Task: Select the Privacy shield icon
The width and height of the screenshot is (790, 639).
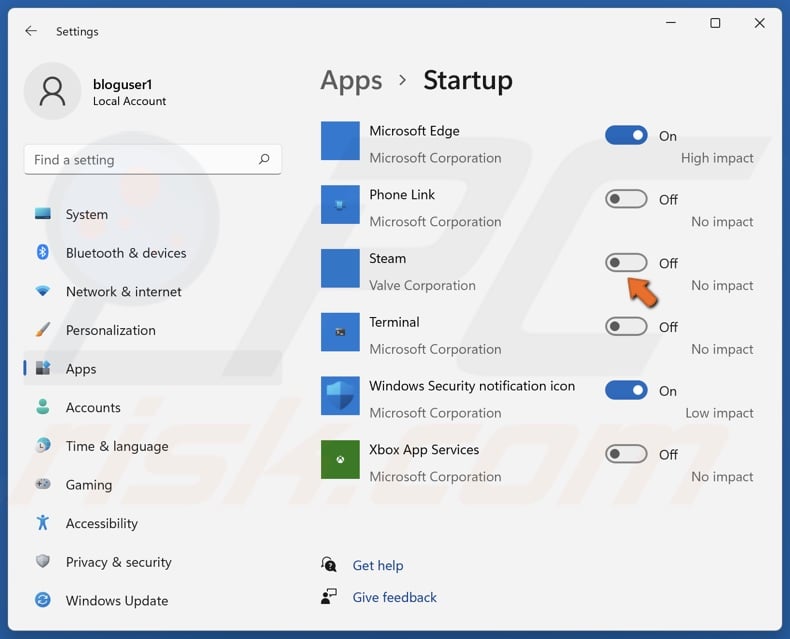Action: (x=43, y=561)
